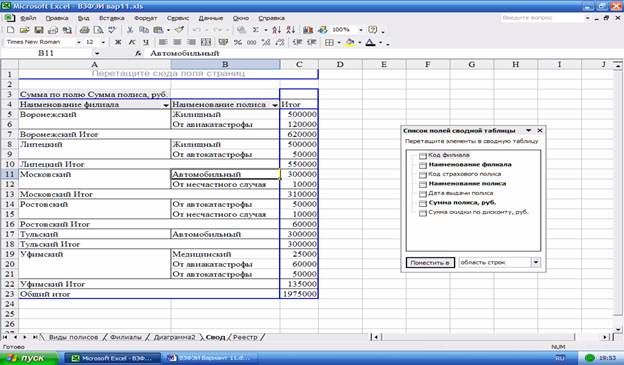
Task: Click the Open file folder icon
Action: click(x=24, y=30)
